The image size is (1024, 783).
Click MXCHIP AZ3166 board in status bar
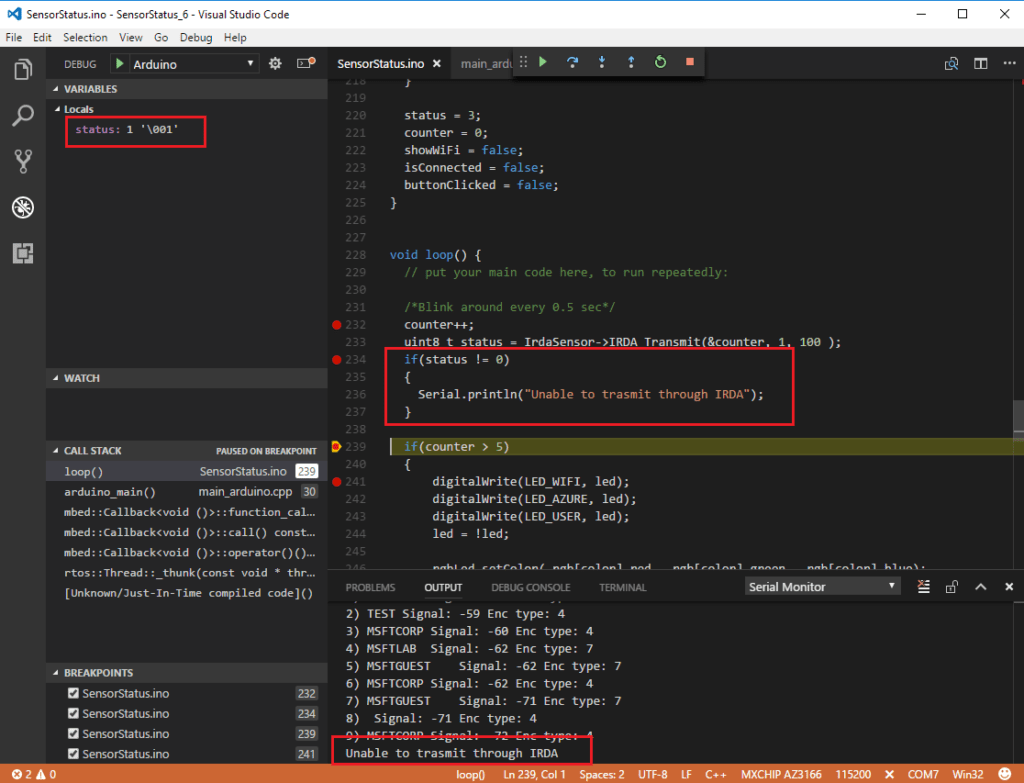click(x=781, y=774)
